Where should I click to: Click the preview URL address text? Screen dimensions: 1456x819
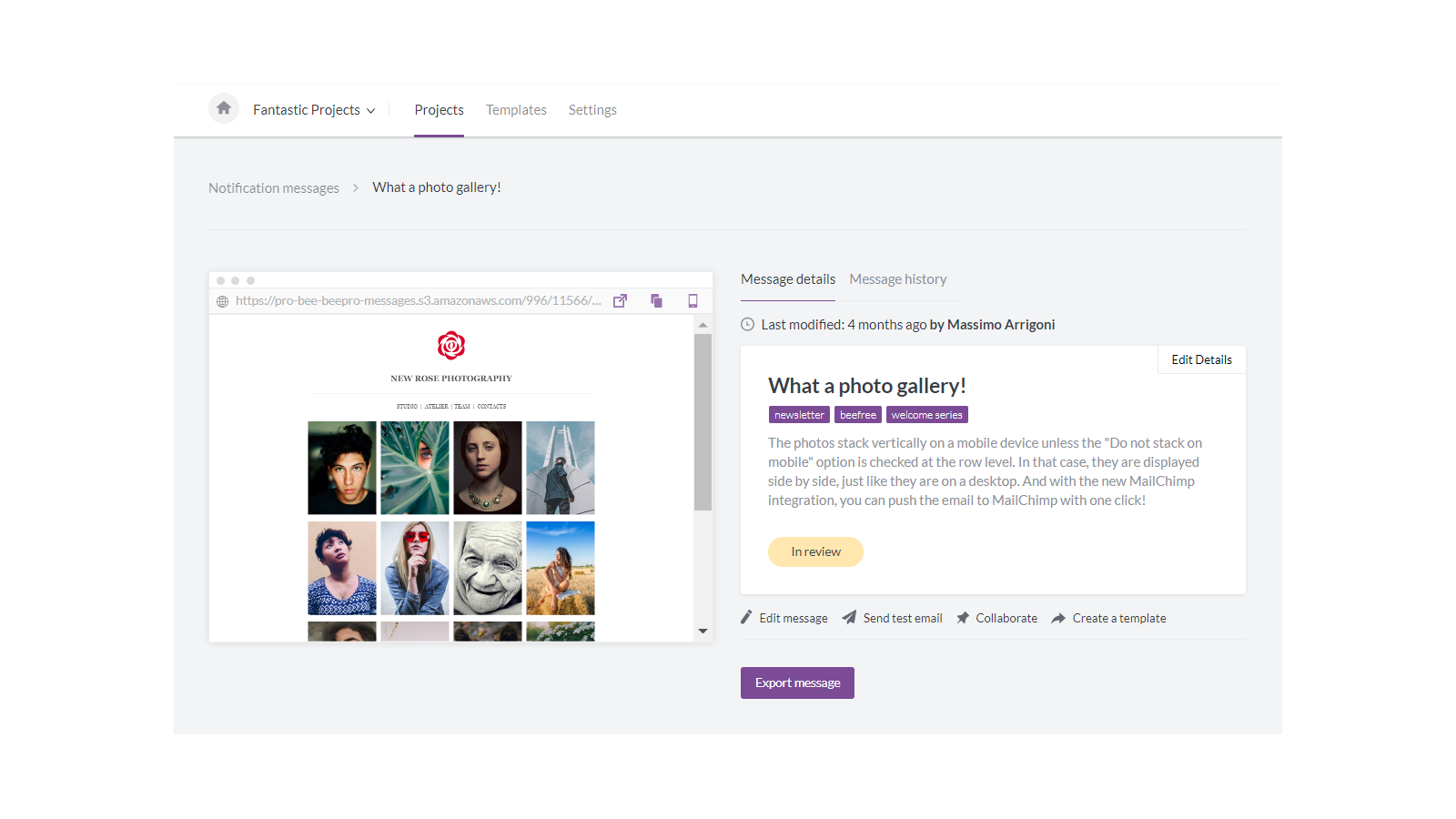pyautogui.click(x=418, y=300)
